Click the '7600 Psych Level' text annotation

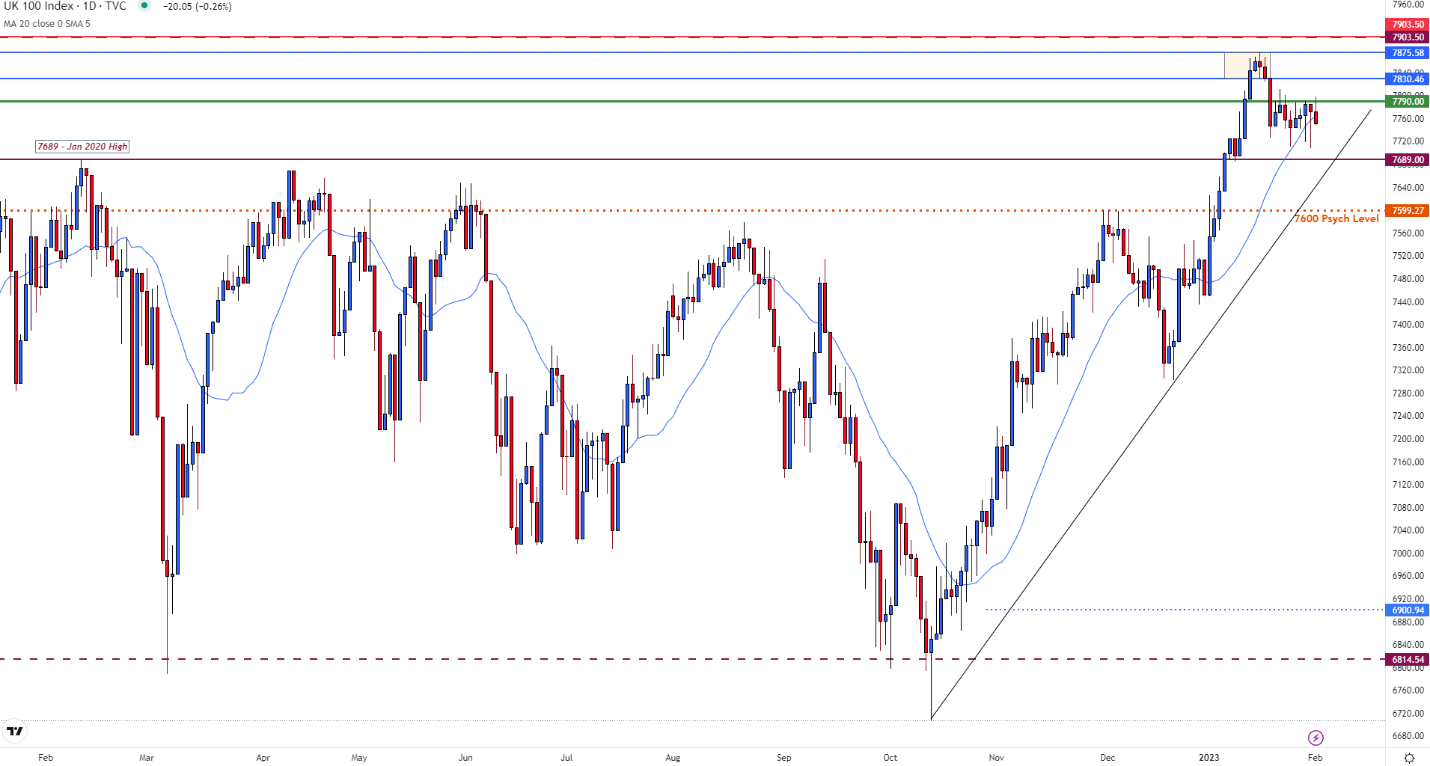pyautogui.click(x=1336, y=218)
